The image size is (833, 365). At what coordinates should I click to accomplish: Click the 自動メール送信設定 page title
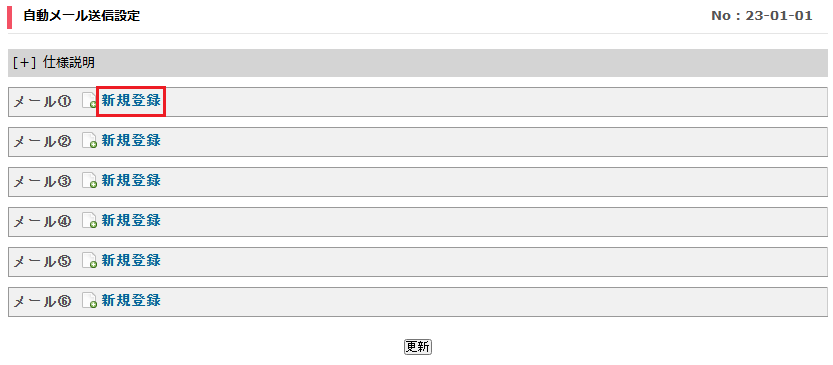81,16
